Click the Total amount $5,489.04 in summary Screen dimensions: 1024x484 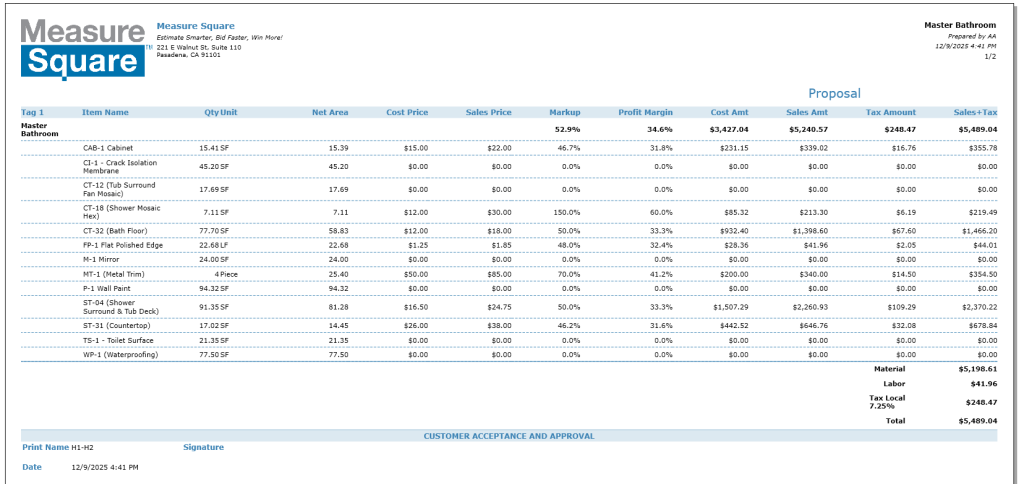point(977,421)
